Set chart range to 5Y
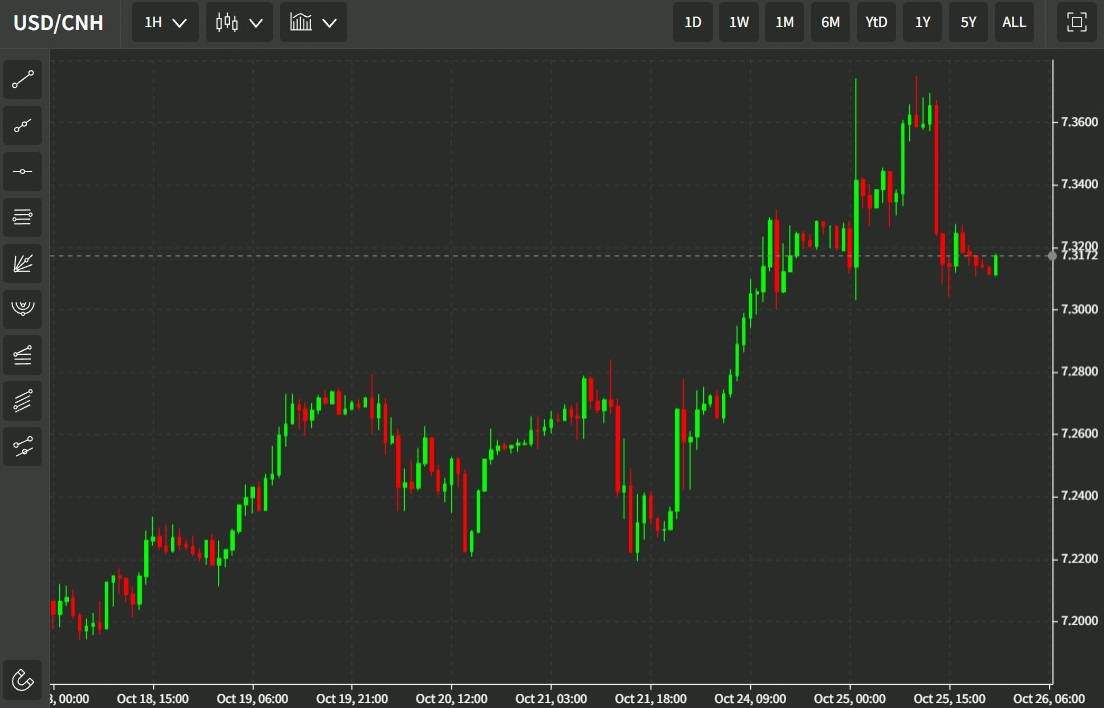 point(968,23)
